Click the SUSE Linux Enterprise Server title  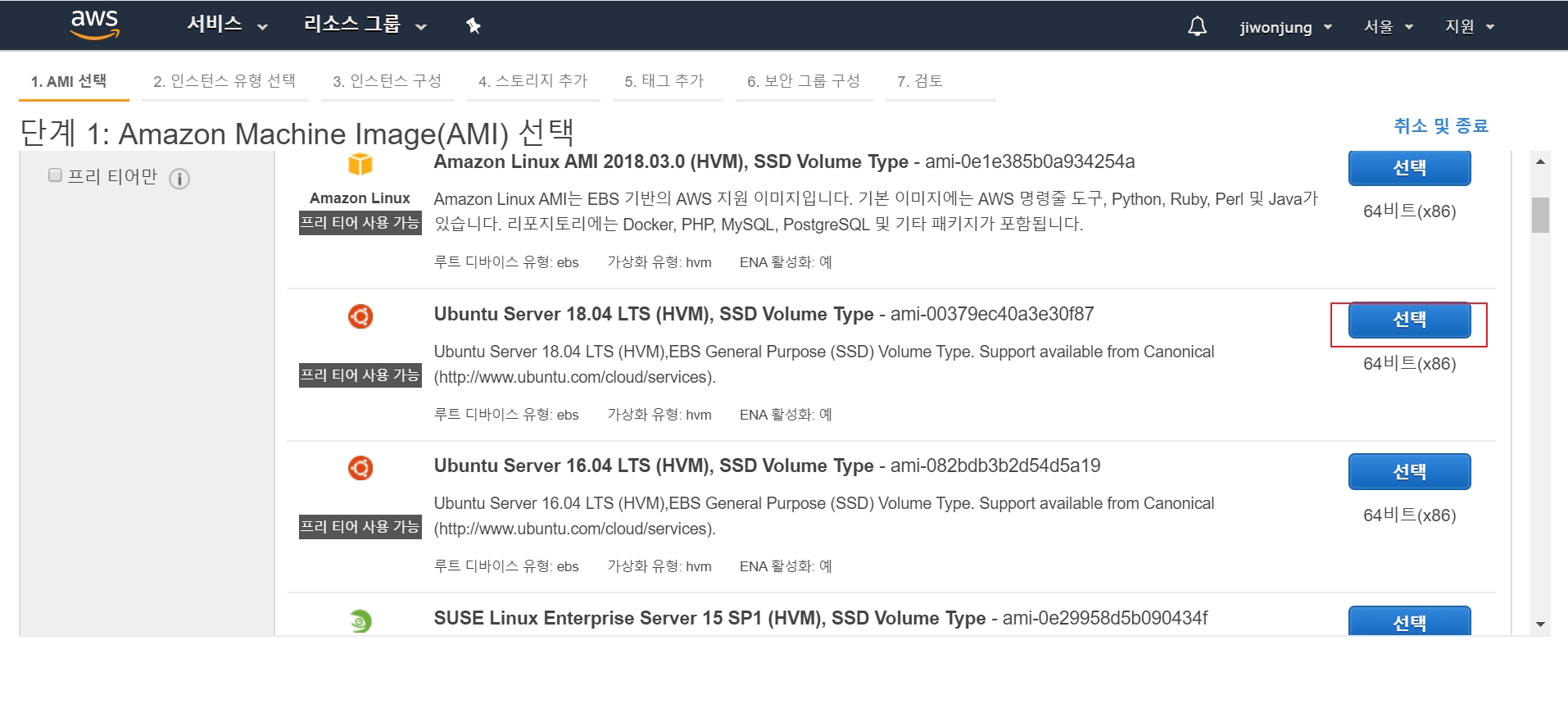point(709,618)
